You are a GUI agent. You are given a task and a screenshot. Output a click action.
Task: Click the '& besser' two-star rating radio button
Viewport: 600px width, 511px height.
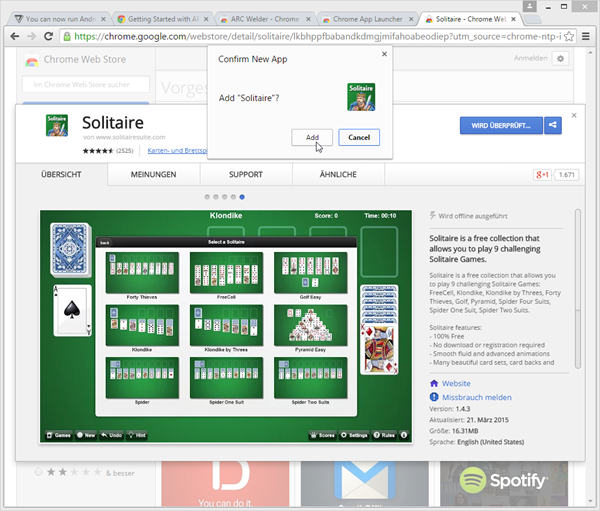[39, 472]
